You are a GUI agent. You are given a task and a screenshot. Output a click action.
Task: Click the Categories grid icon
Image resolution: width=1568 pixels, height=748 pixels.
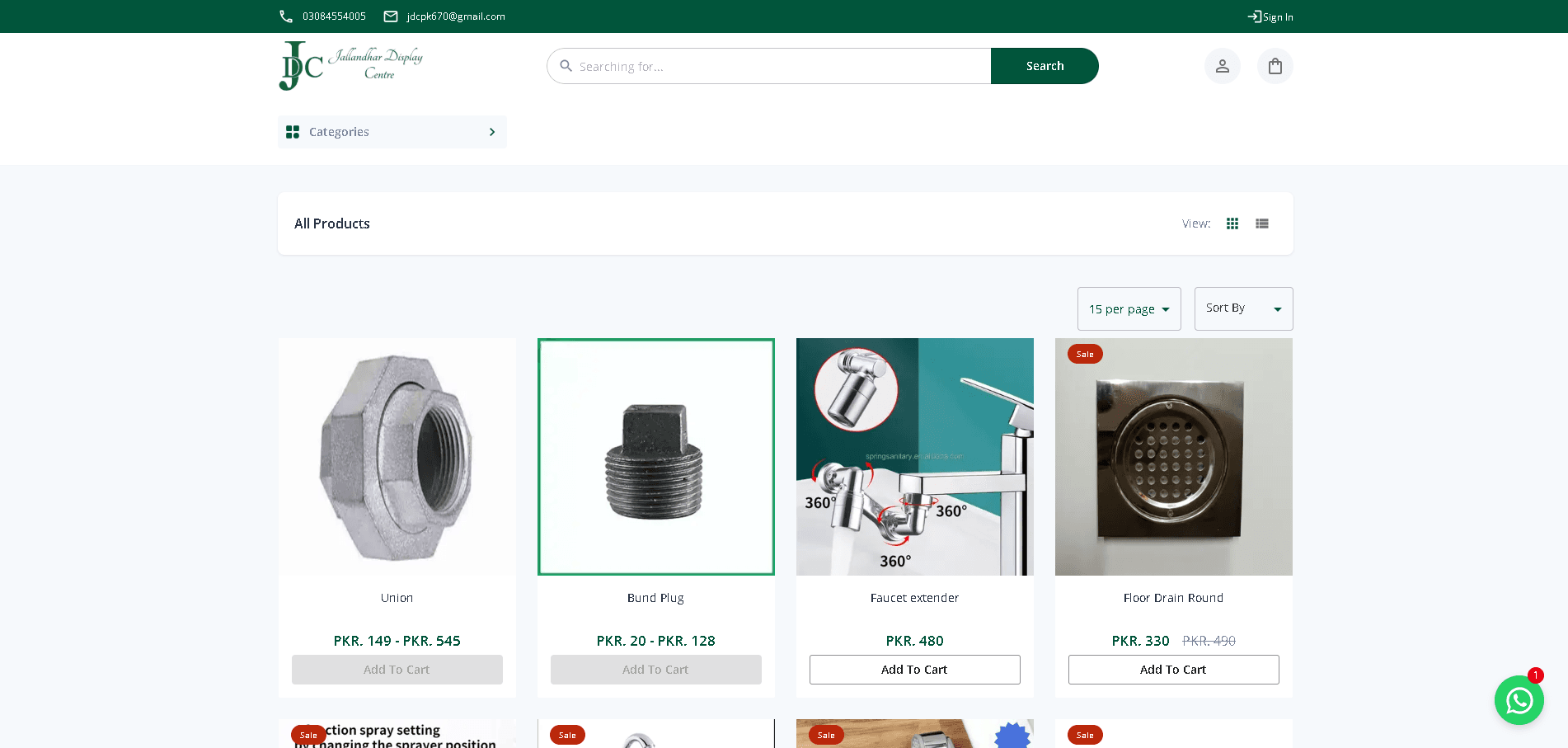[x=293, y=132]
